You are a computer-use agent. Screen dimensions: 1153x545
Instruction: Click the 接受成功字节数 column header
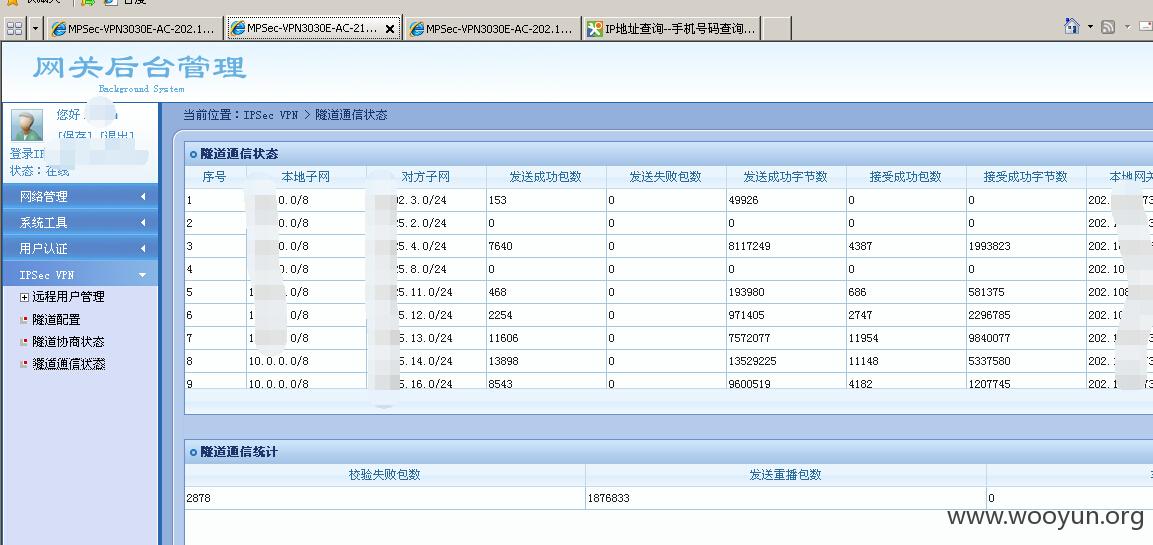(x=1025, y=177)
